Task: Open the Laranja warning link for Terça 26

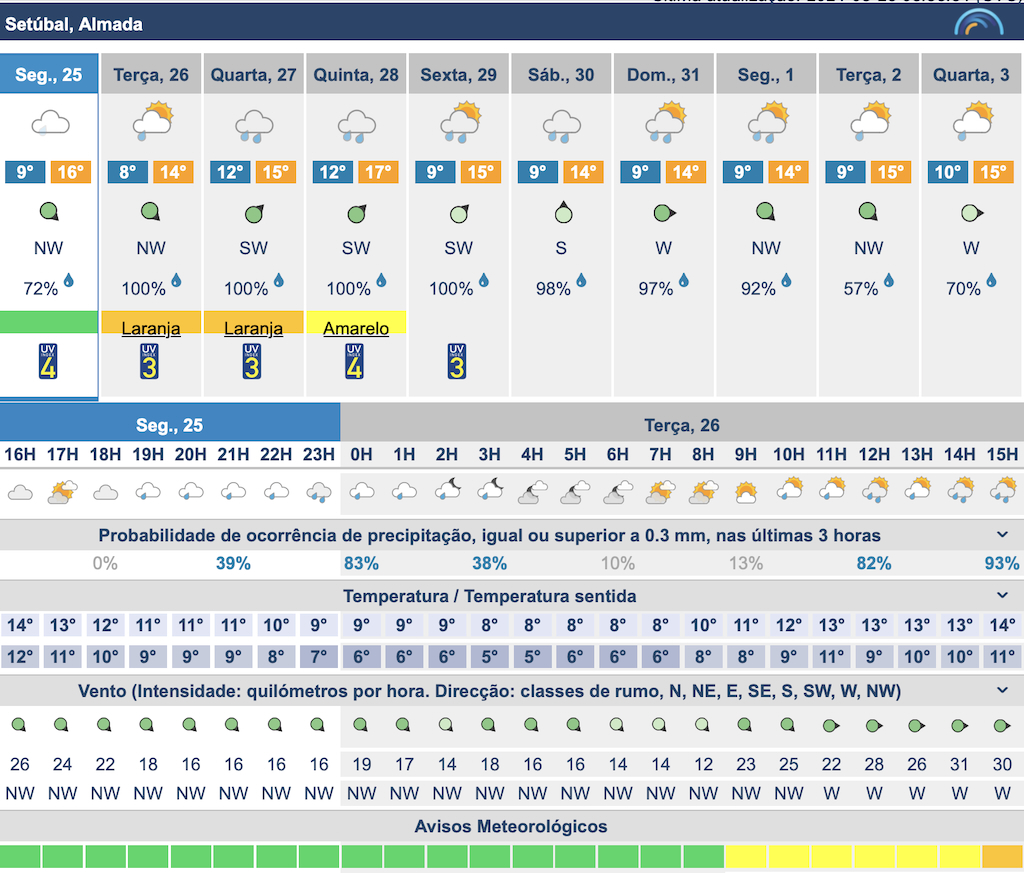Action: 151,328
